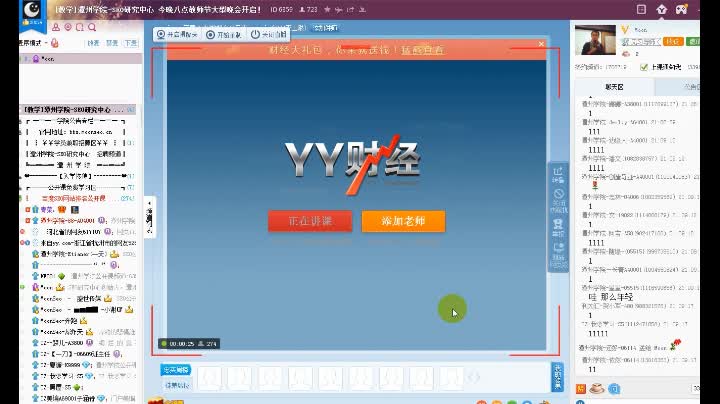Screen dimensions: 720x404
Task: Toggle the pink microphone icon beside the mode label
Action: [55, 43]
